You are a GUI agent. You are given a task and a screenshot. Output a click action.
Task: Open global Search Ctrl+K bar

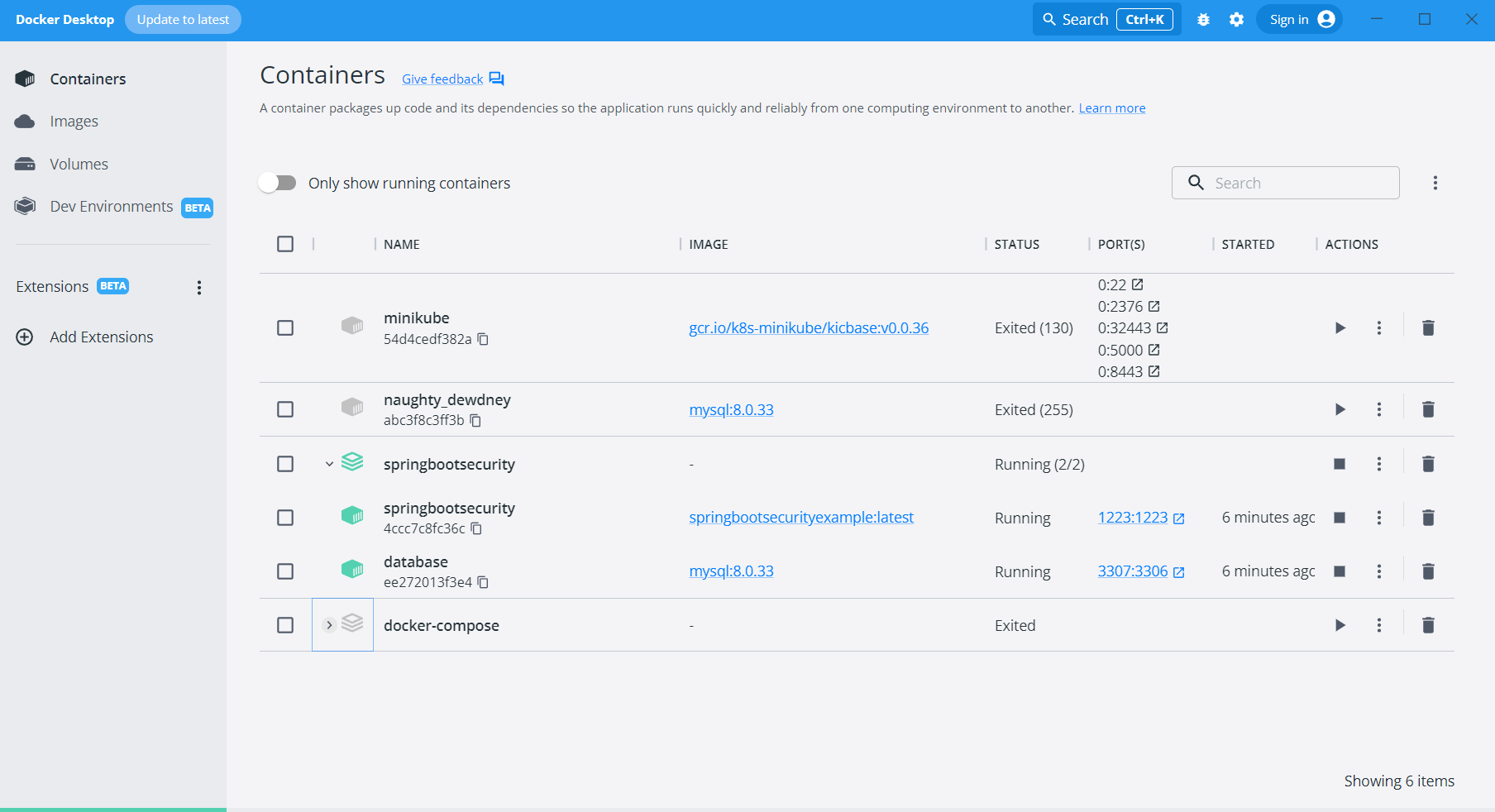pyautogui.click(x=1106, y=20)
